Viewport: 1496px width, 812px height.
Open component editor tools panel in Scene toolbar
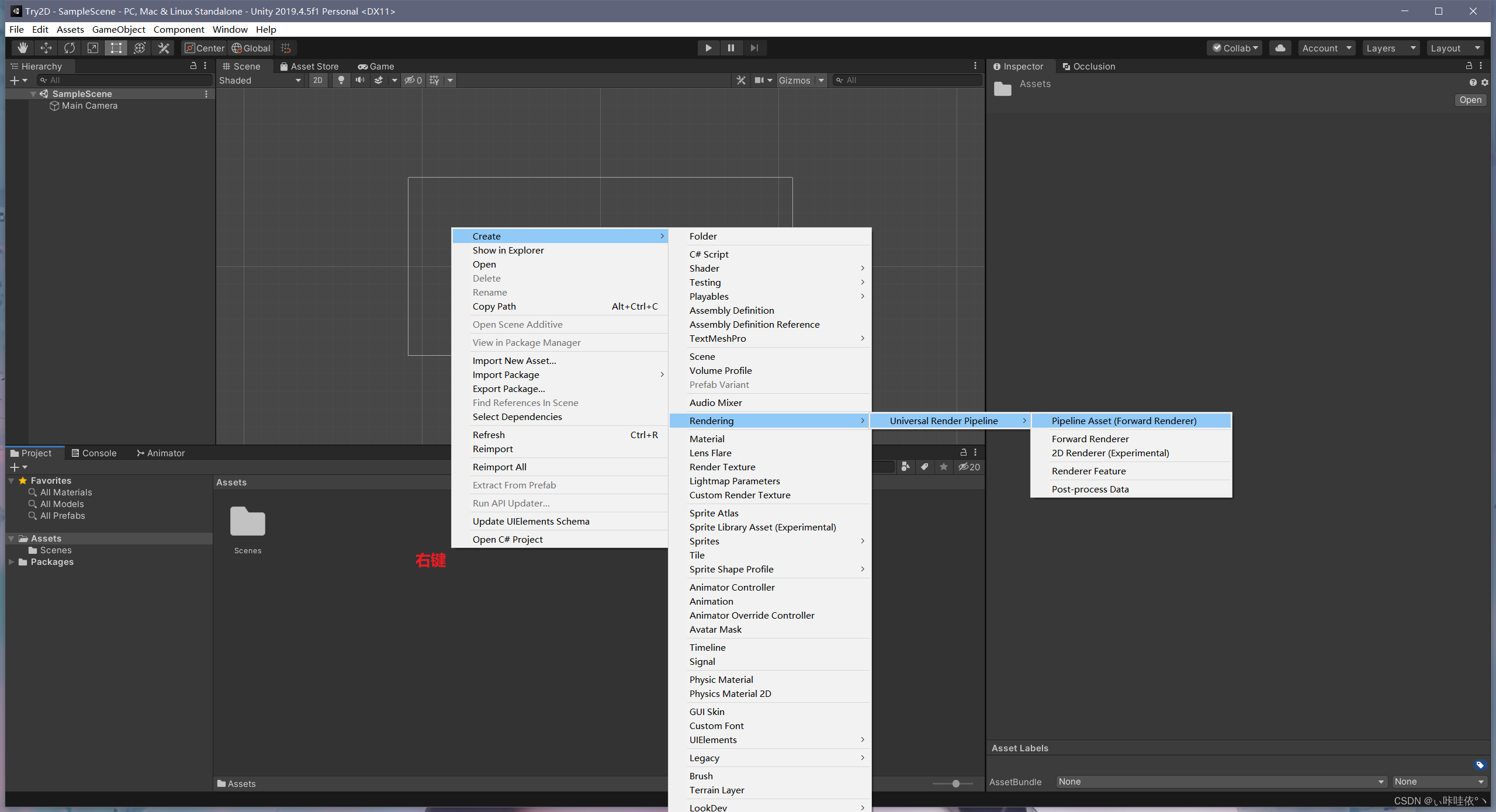pyautogui.click(x=741, y=80)
